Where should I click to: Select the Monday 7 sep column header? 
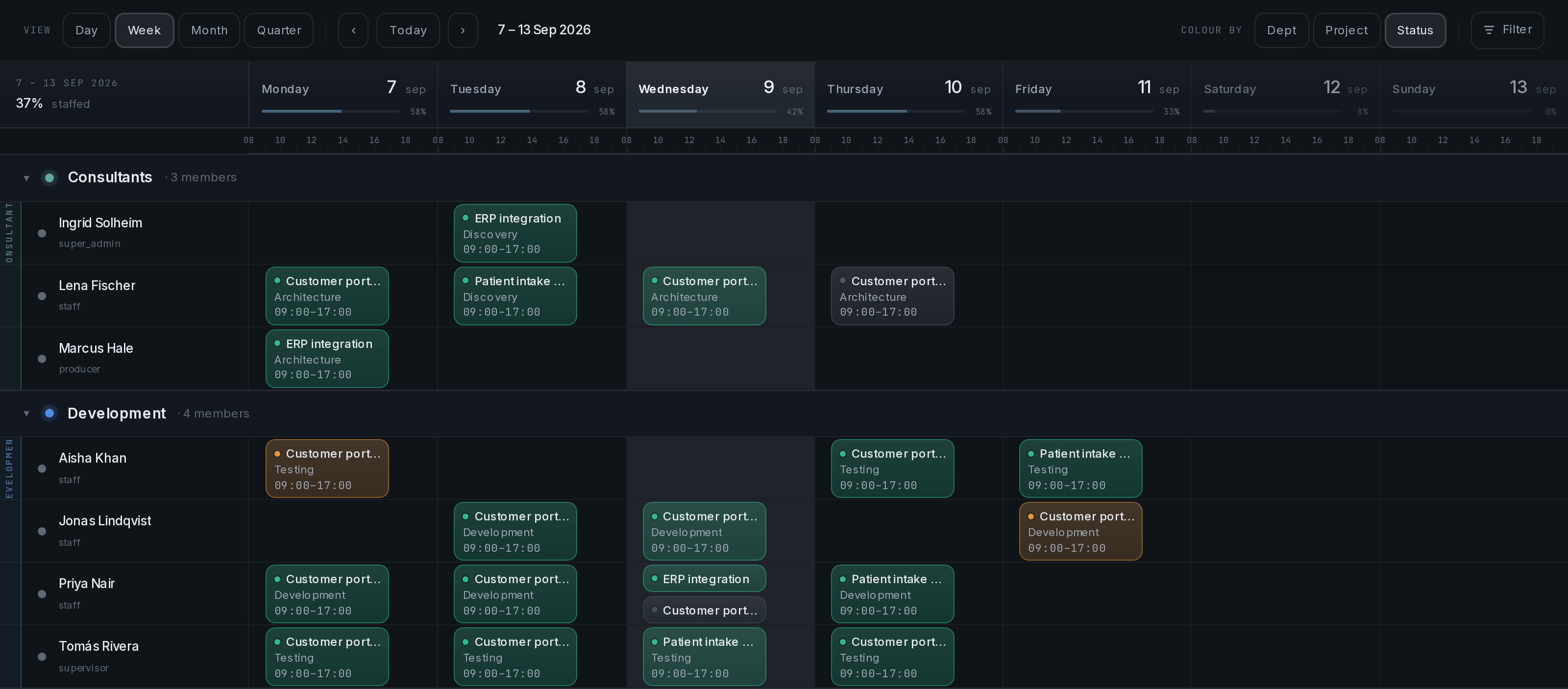pos(343,95)
